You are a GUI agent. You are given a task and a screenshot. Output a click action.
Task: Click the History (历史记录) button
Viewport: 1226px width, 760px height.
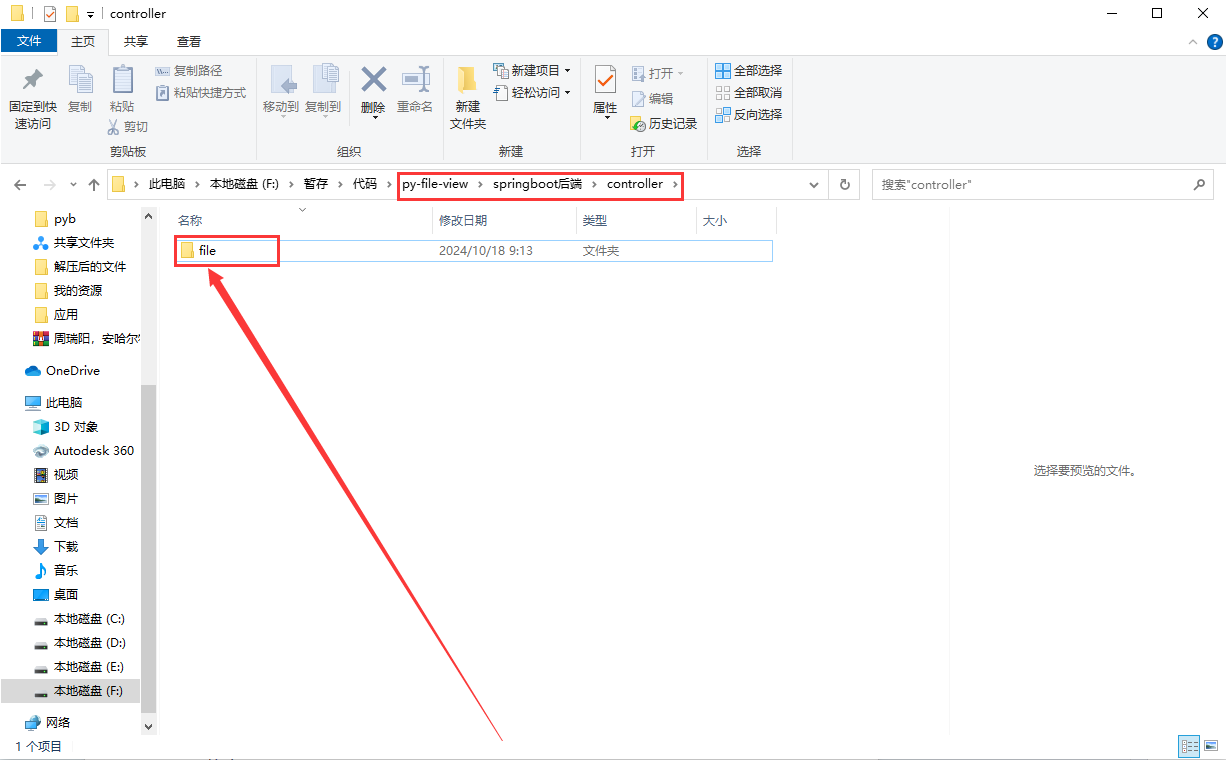(664, 123)
